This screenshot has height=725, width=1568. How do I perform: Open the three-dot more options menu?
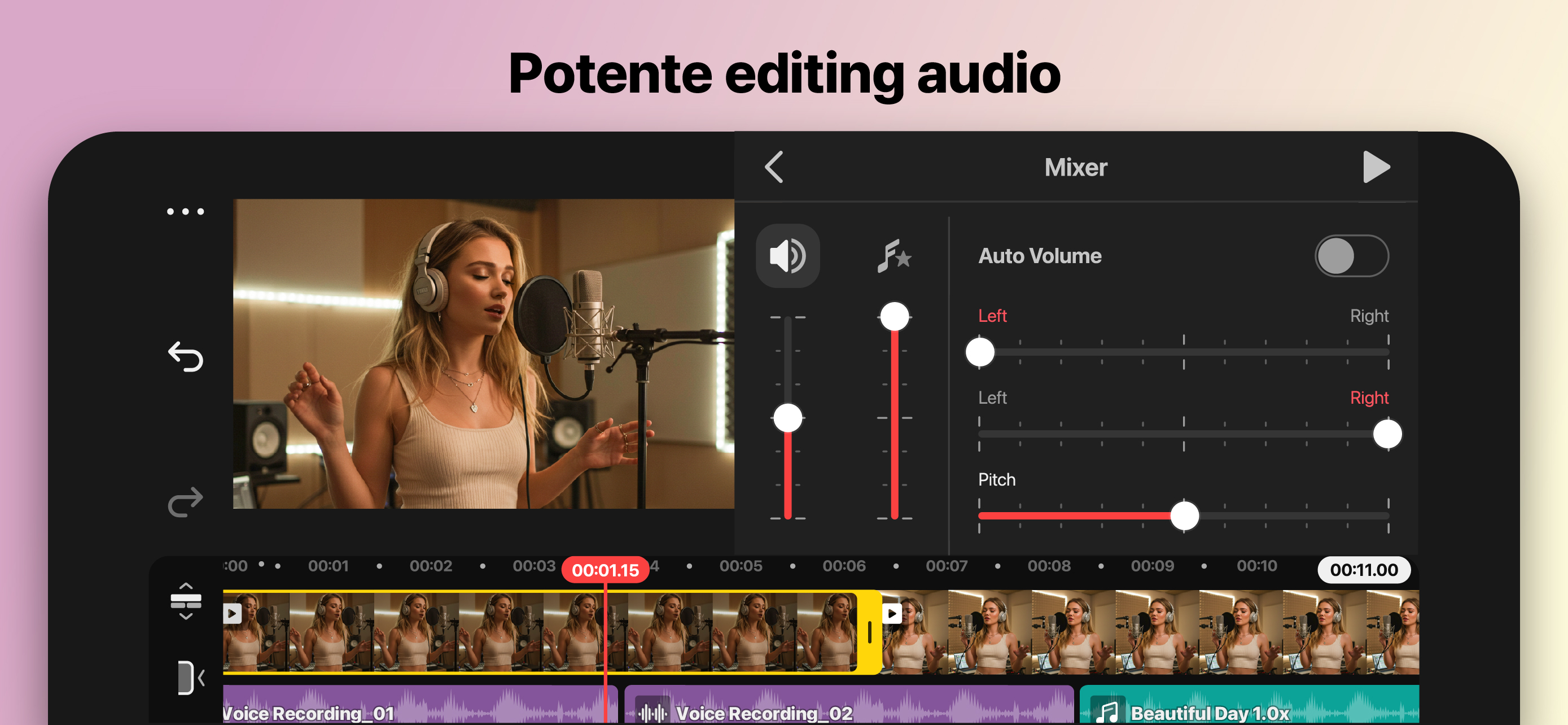pyautogui.click(x=186, y=212)
